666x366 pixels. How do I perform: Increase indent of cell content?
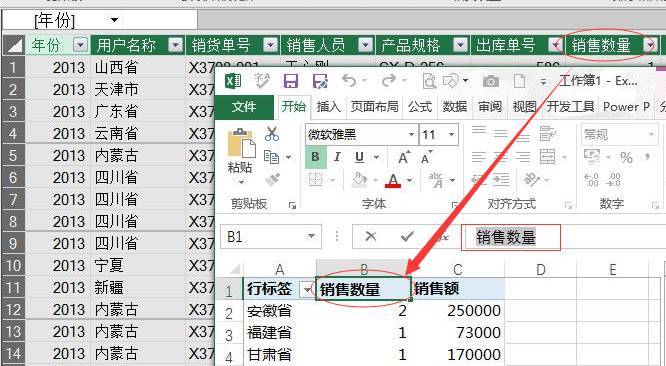(x=501, y=180)
